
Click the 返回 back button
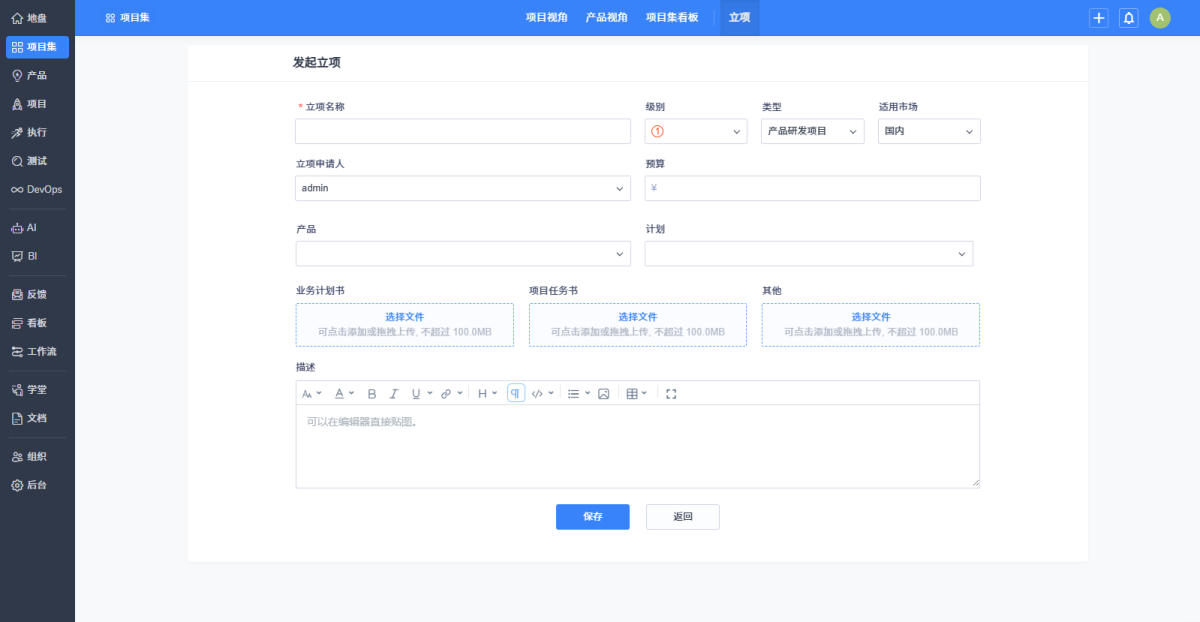point(682,517)
